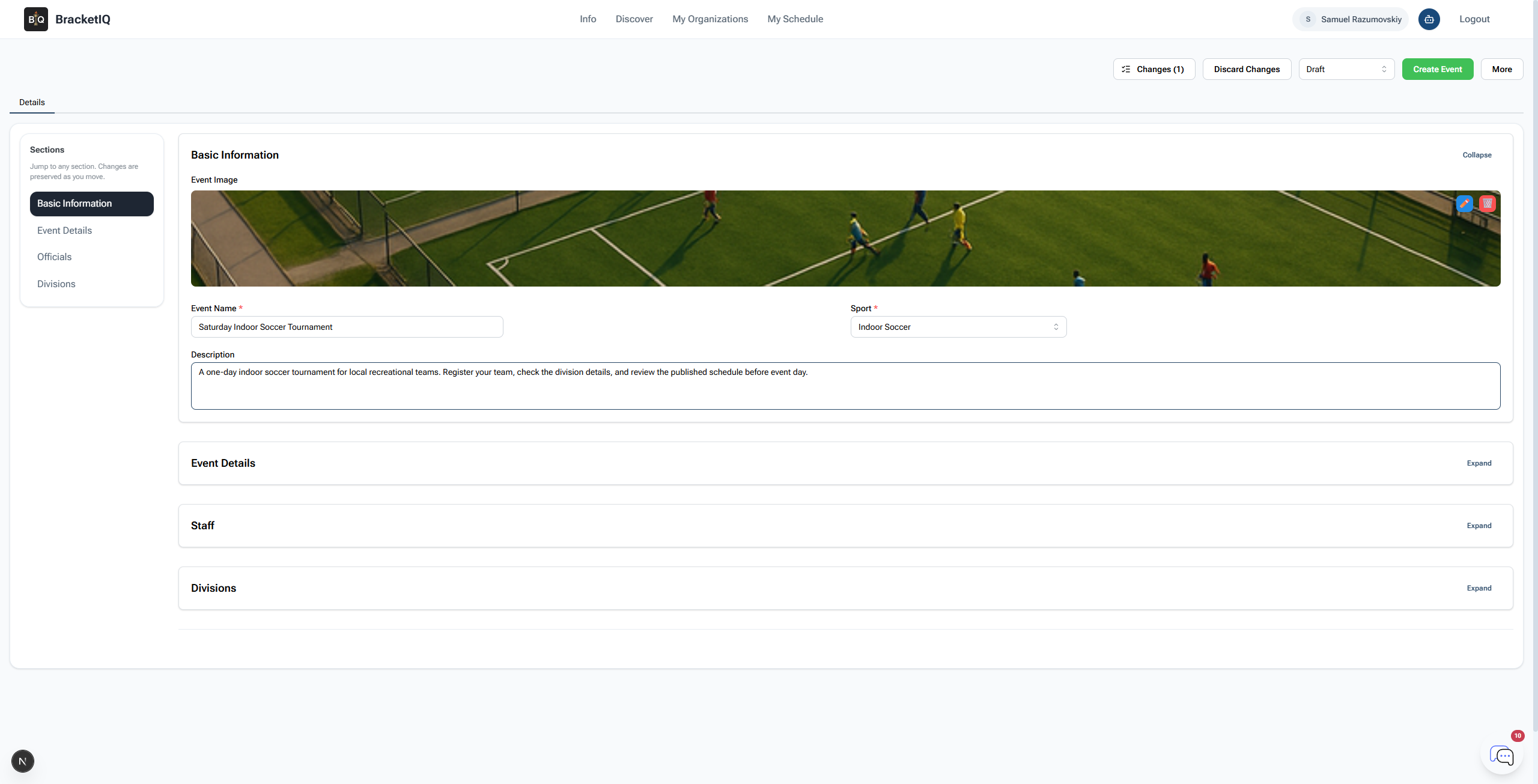Select the Details tab
The width and height of the screenshot is (1538, 784).
(x=32, y=102)
